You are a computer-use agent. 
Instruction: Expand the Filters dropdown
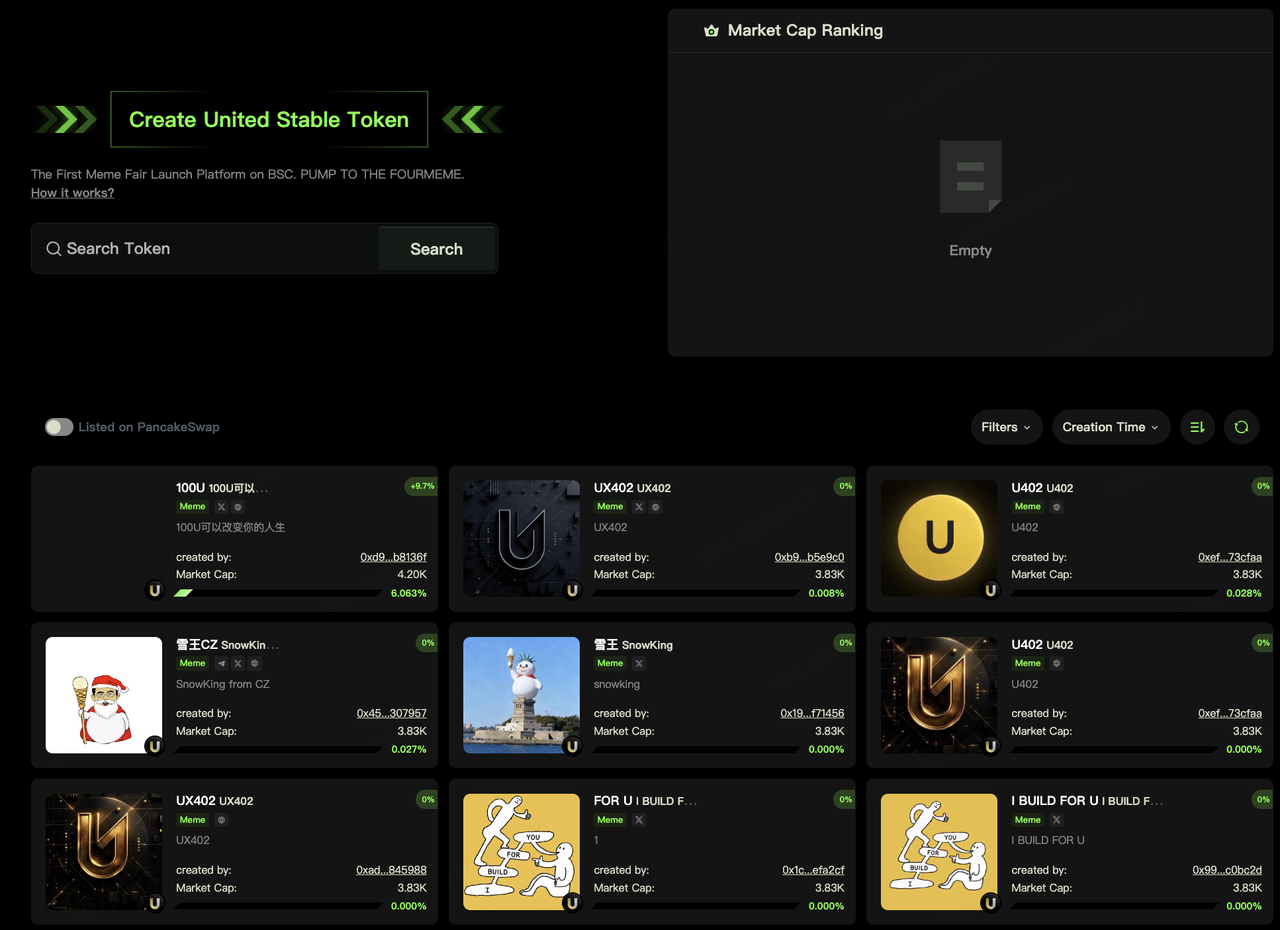pos(1006,427)
